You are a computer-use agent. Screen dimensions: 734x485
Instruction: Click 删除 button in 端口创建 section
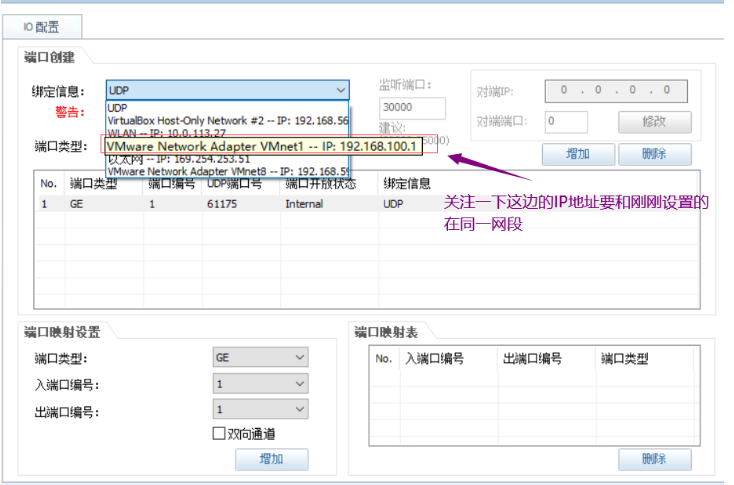pyautogui.click(x=655, y=154)
